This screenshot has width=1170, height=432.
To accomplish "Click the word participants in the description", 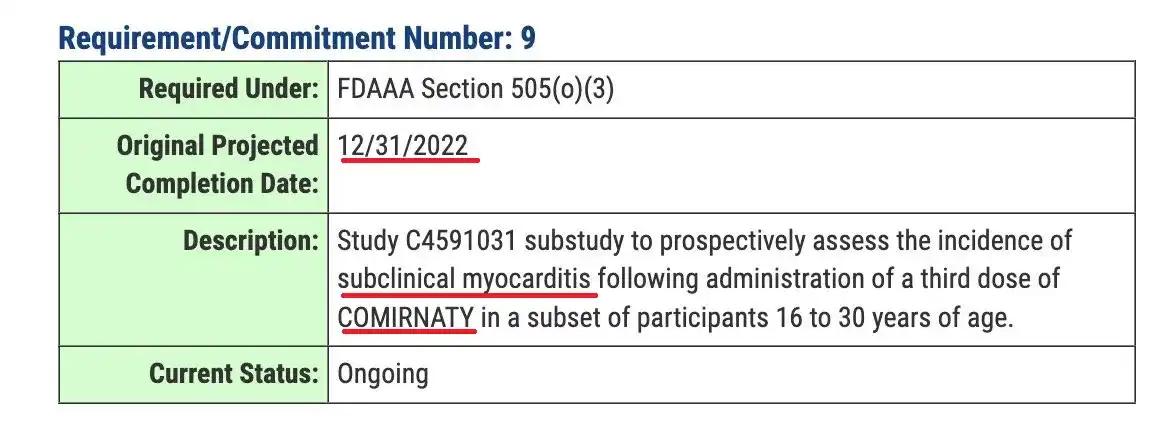I will pos(689,317).
